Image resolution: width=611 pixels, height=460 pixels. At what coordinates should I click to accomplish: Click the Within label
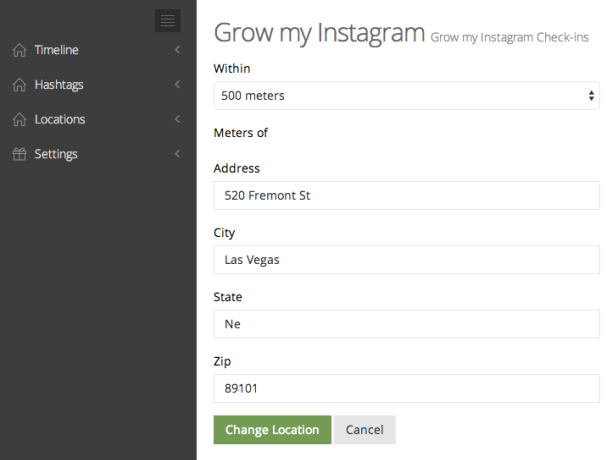pos(232,69)
